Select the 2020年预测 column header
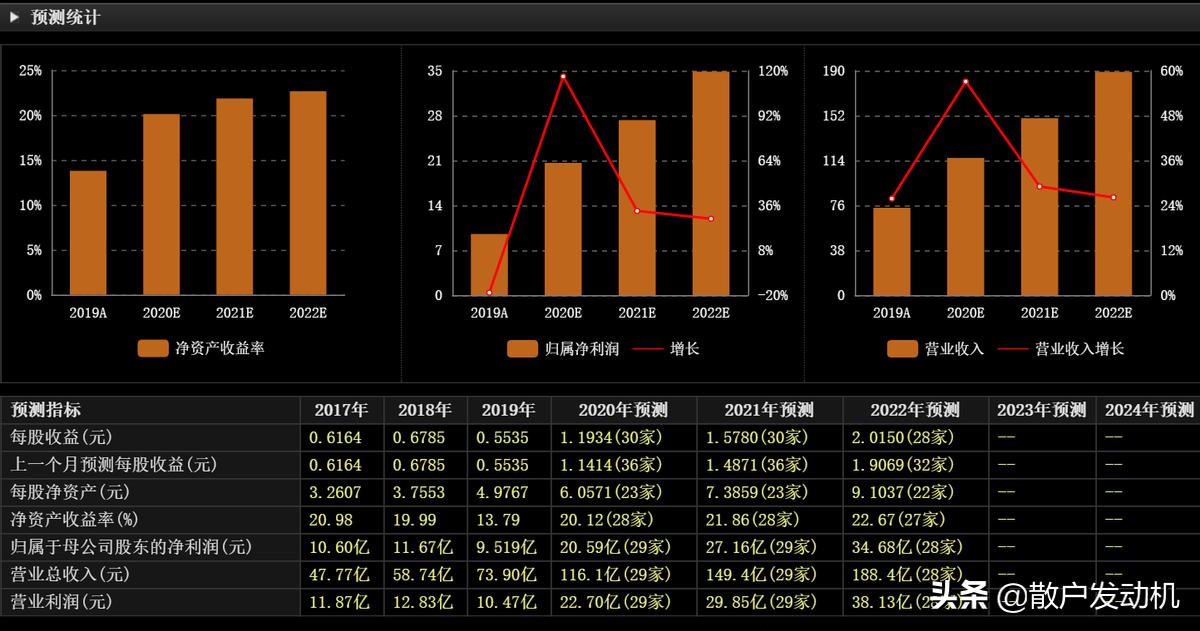The width and height of the screenshot is (1200, 631). click(623, 410)
